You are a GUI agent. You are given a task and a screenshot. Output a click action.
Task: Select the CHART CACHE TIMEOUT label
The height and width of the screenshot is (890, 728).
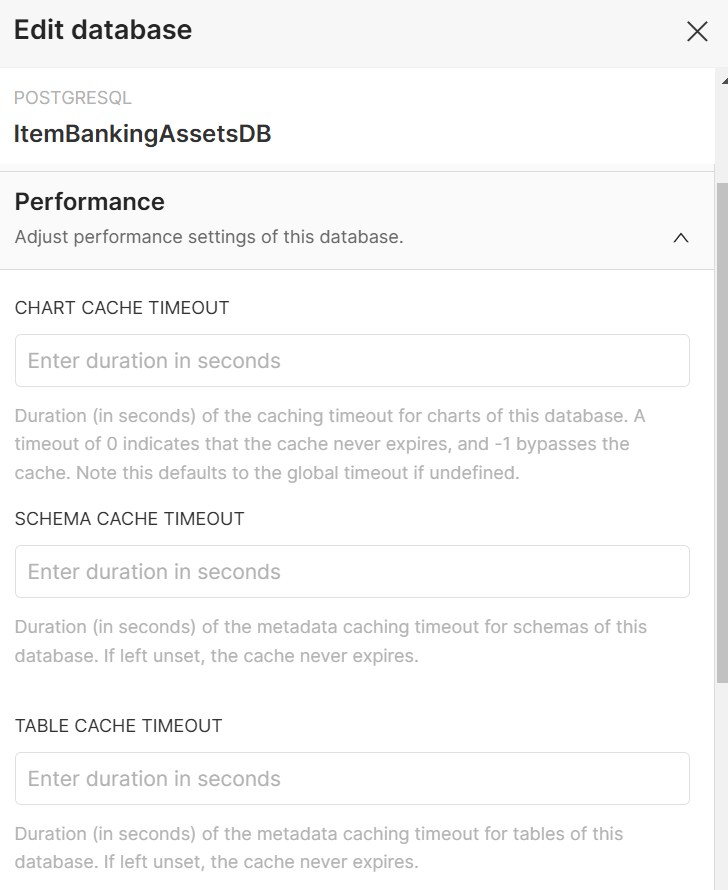tap(122, 308)
